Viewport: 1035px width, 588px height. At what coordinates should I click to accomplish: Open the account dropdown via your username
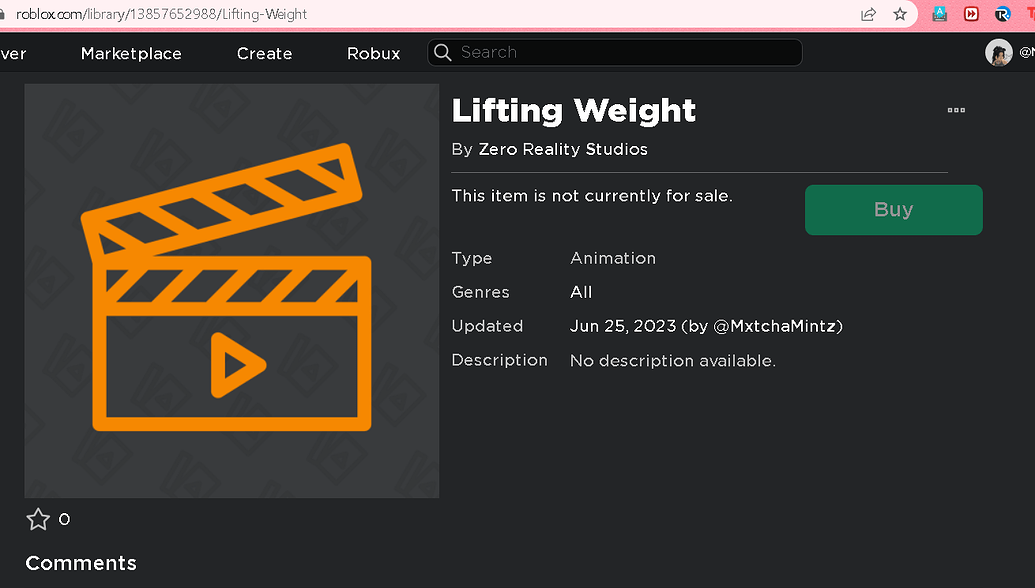(x=1028, y=52)
